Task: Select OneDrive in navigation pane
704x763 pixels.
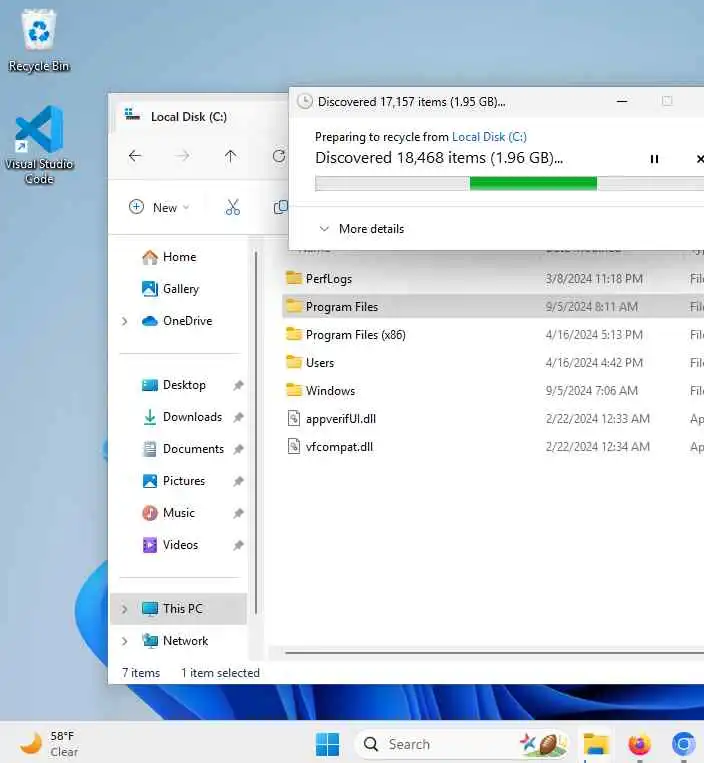Action: coord(177,321)
